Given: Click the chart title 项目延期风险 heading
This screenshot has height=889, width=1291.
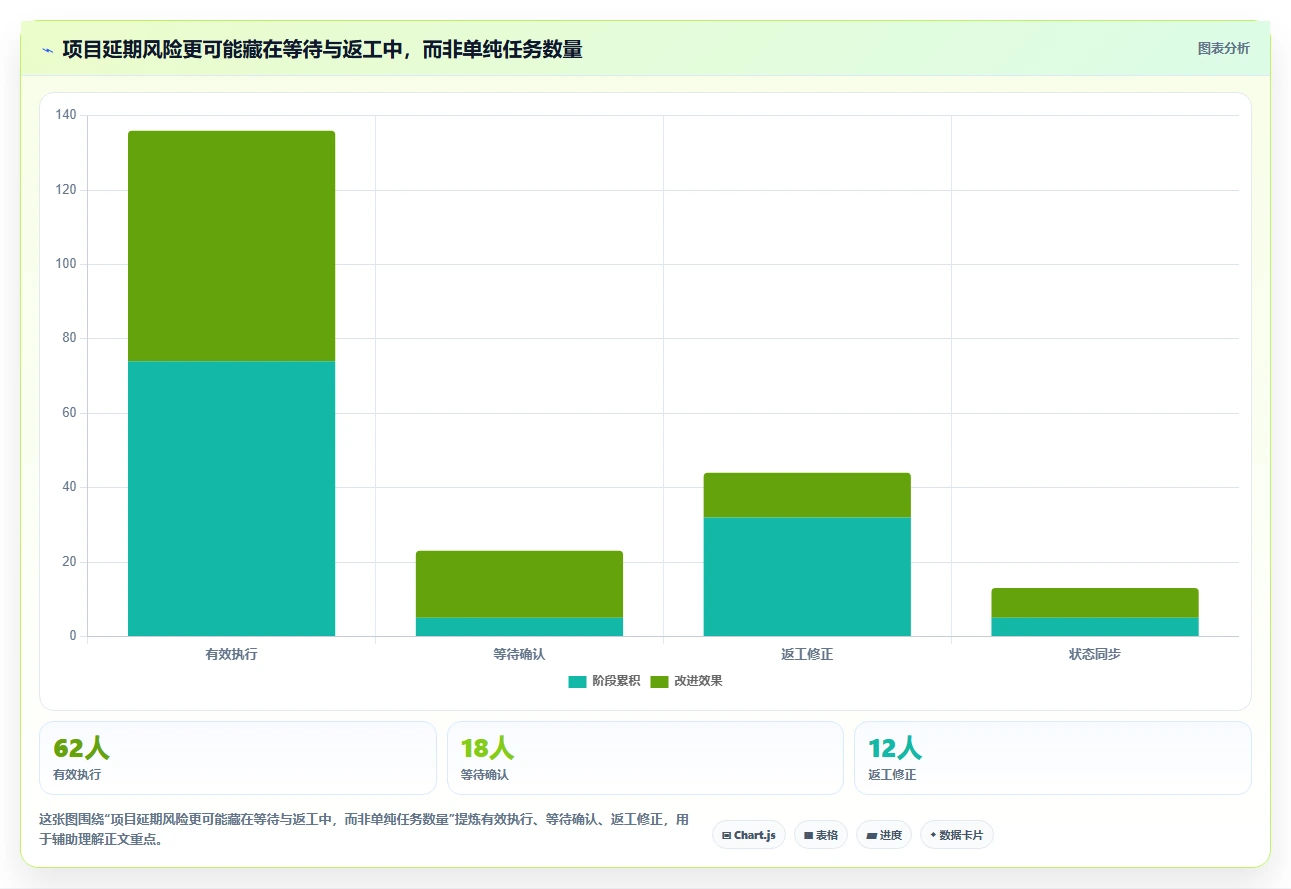Looking at the screenshot, I should point(322,49).
